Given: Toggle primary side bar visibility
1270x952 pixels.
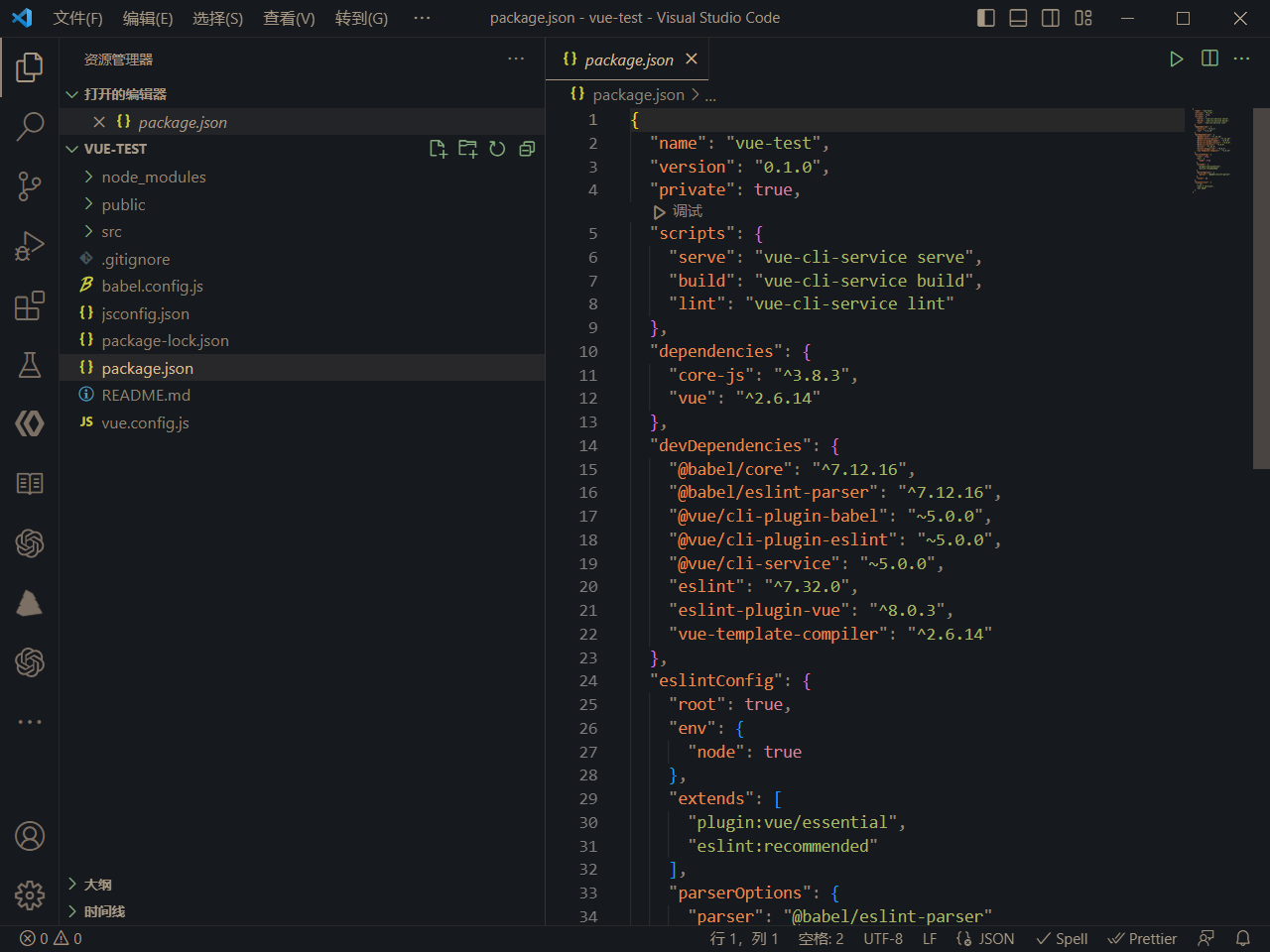Looking at the screenshot, I should (x=986, y=18).
